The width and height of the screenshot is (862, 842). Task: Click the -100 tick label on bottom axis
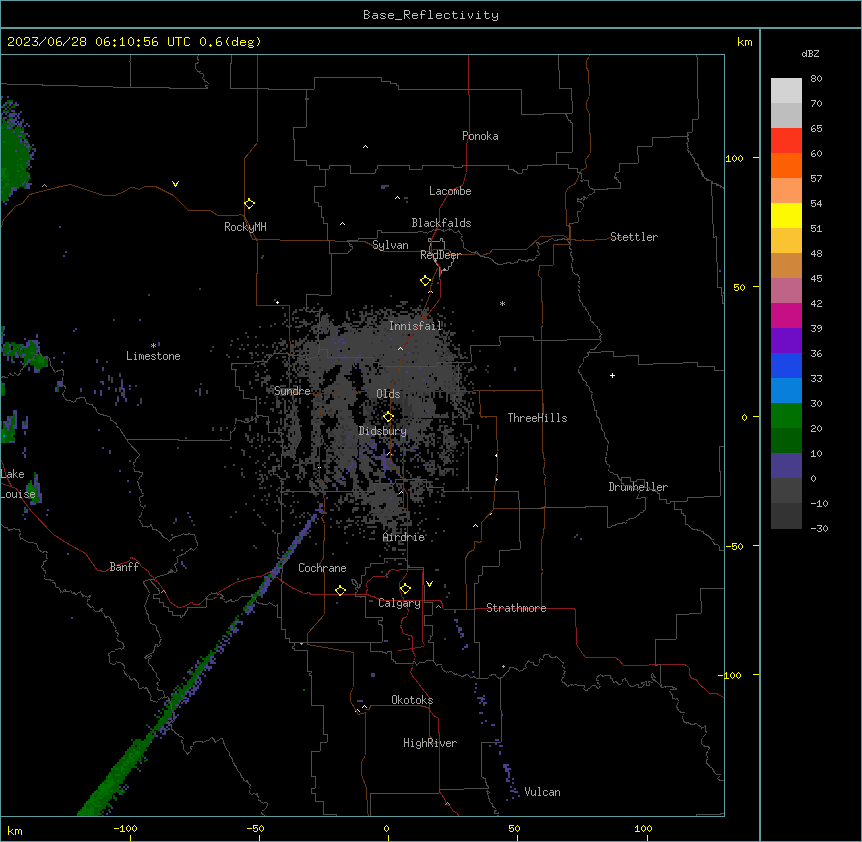125,828
